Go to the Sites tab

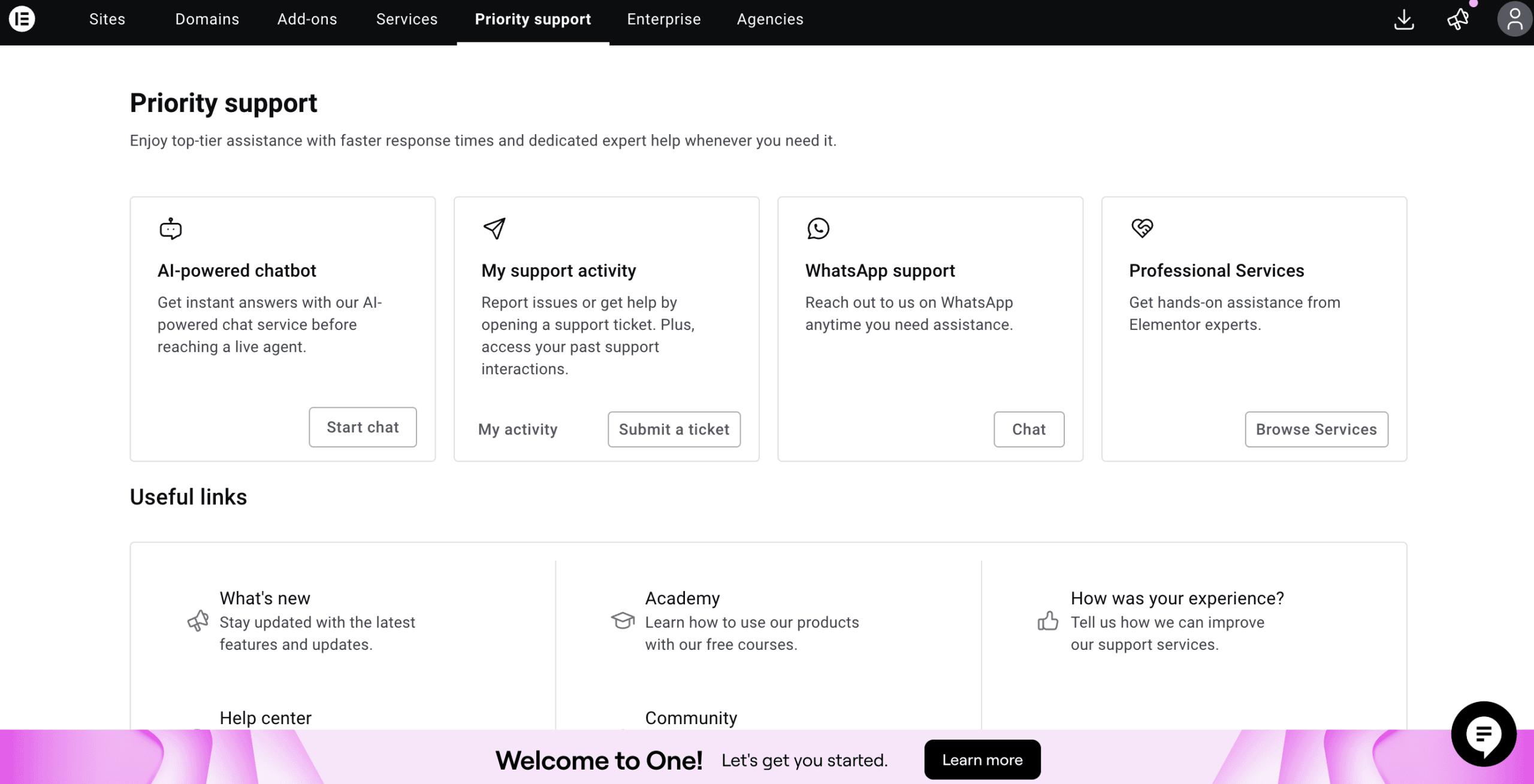click(107, 19)
